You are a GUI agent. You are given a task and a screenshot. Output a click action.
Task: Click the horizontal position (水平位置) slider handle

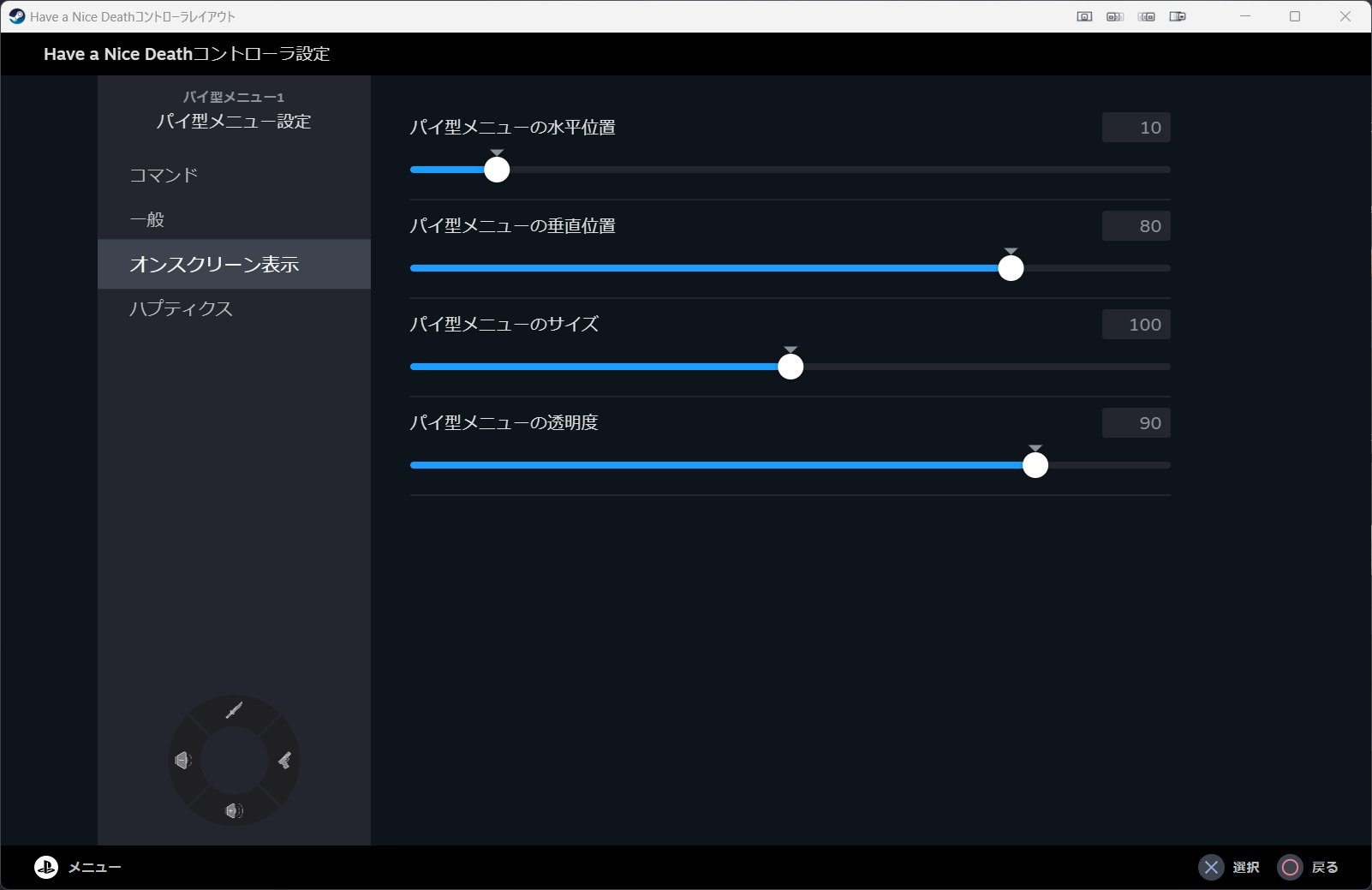(497, 170)
